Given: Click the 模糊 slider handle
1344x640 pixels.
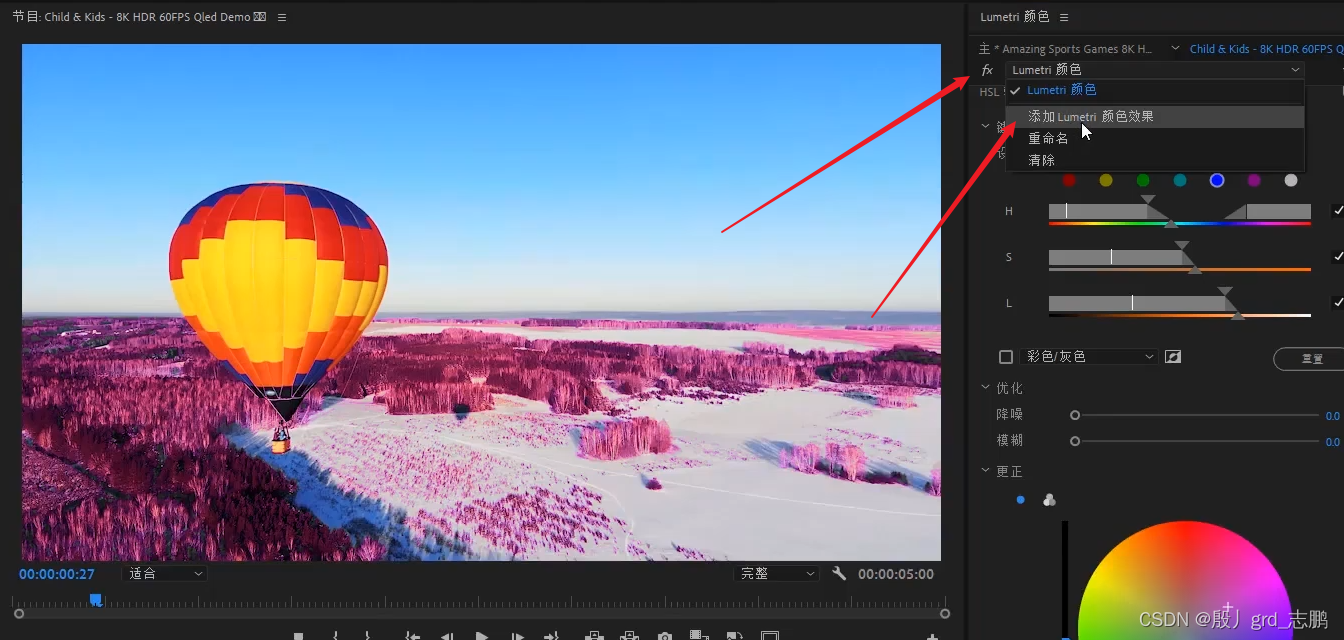Looking at the screenshot, I should pos(1075,441).
